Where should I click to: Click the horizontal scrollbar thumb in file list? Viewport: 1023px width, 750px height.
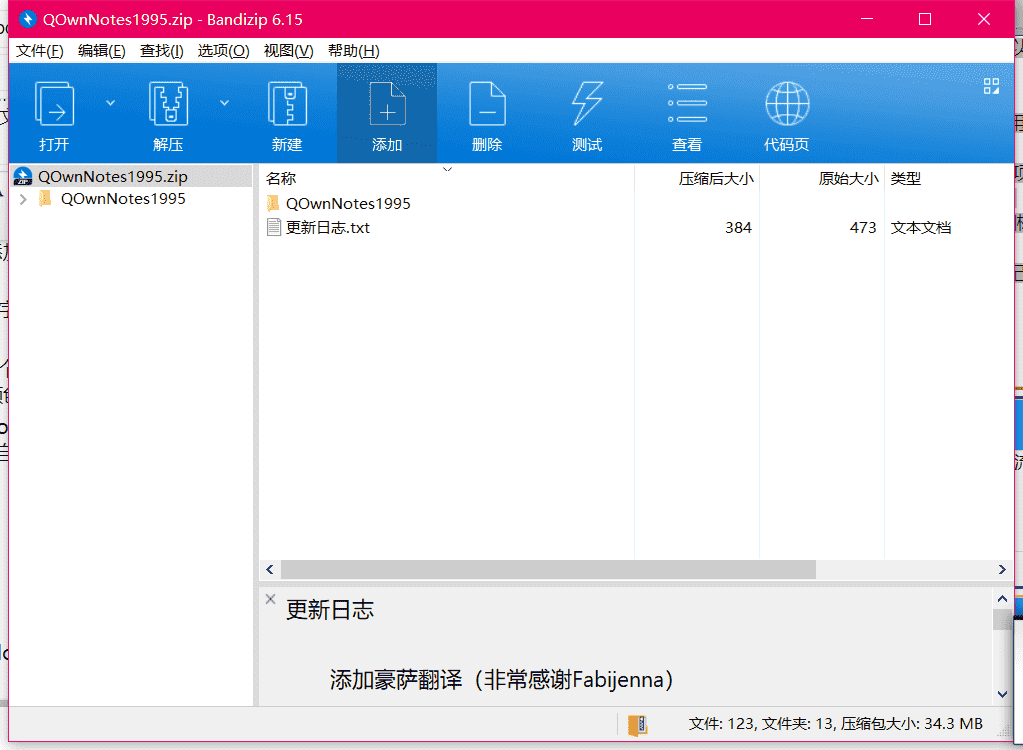[x=548, y=569]
